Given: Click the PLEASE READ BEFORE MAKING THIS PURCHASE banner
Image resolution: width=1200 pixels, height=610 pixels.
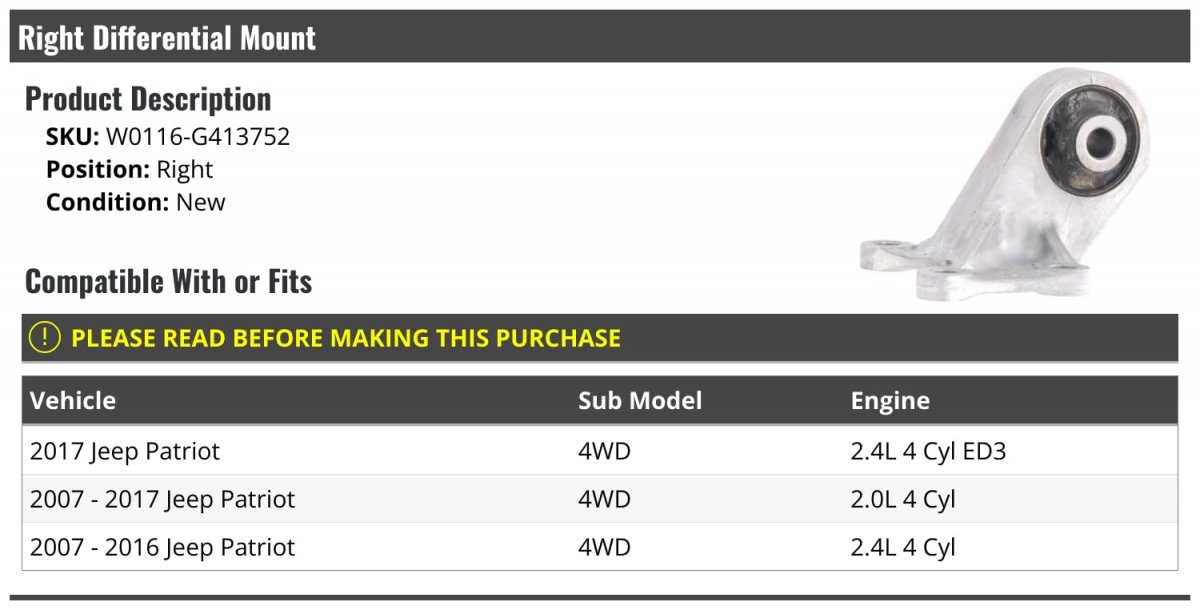Looking at the screenshot, I should 346,338.
